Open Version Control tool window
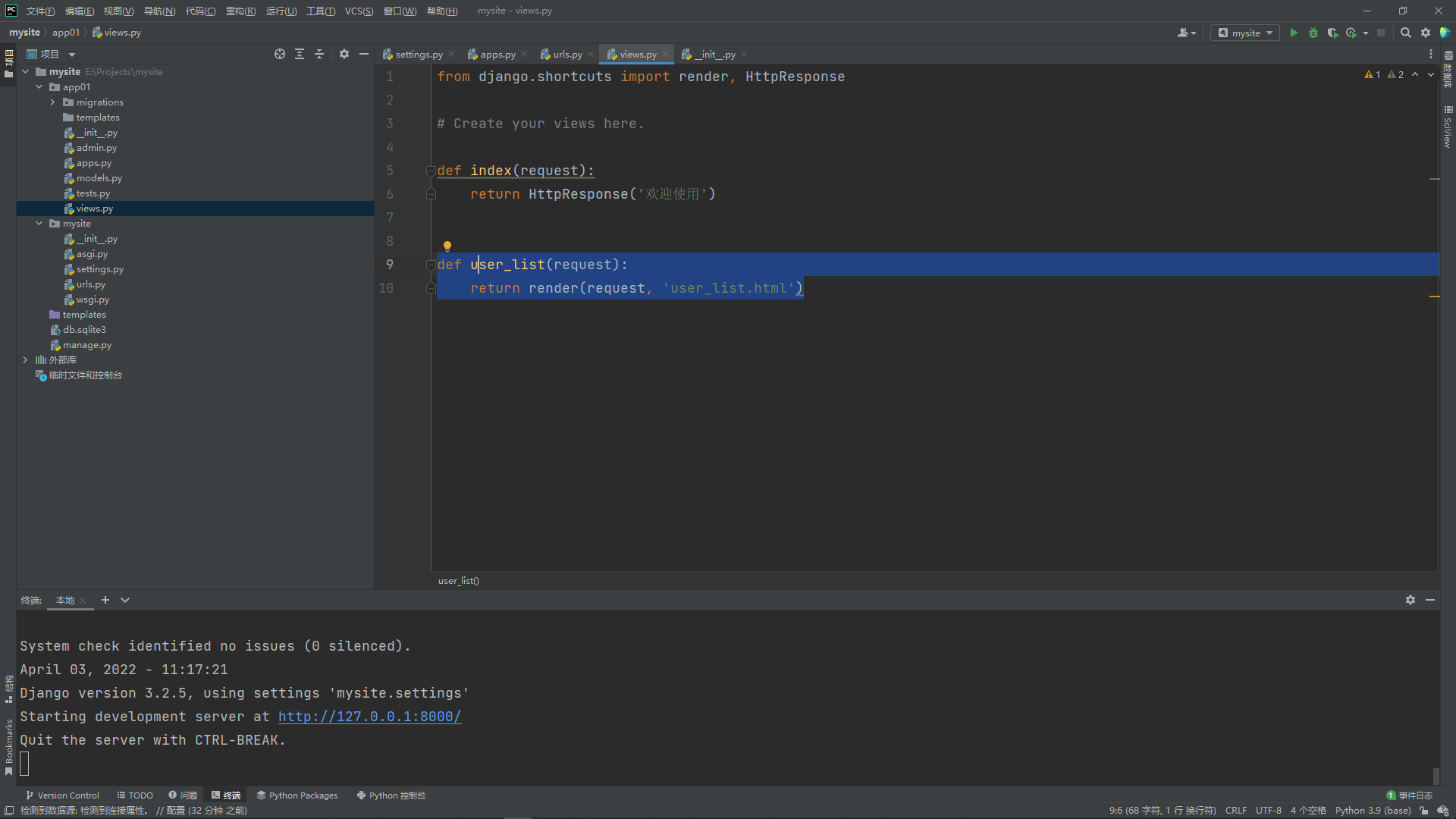 pyautogui.click(x=62, y=795)
